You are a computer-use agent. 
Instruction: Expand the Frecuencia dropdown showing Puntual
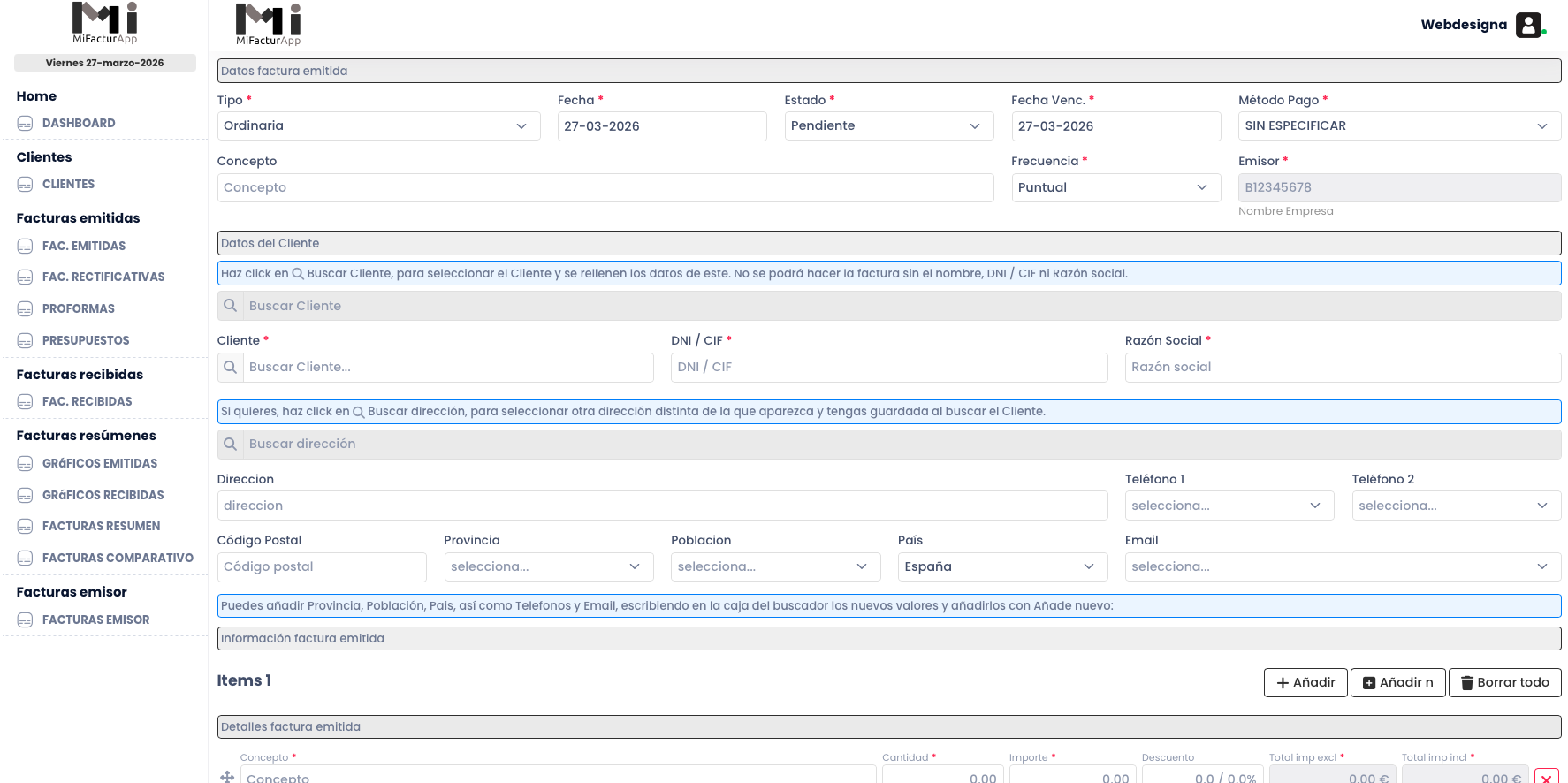1115,188
